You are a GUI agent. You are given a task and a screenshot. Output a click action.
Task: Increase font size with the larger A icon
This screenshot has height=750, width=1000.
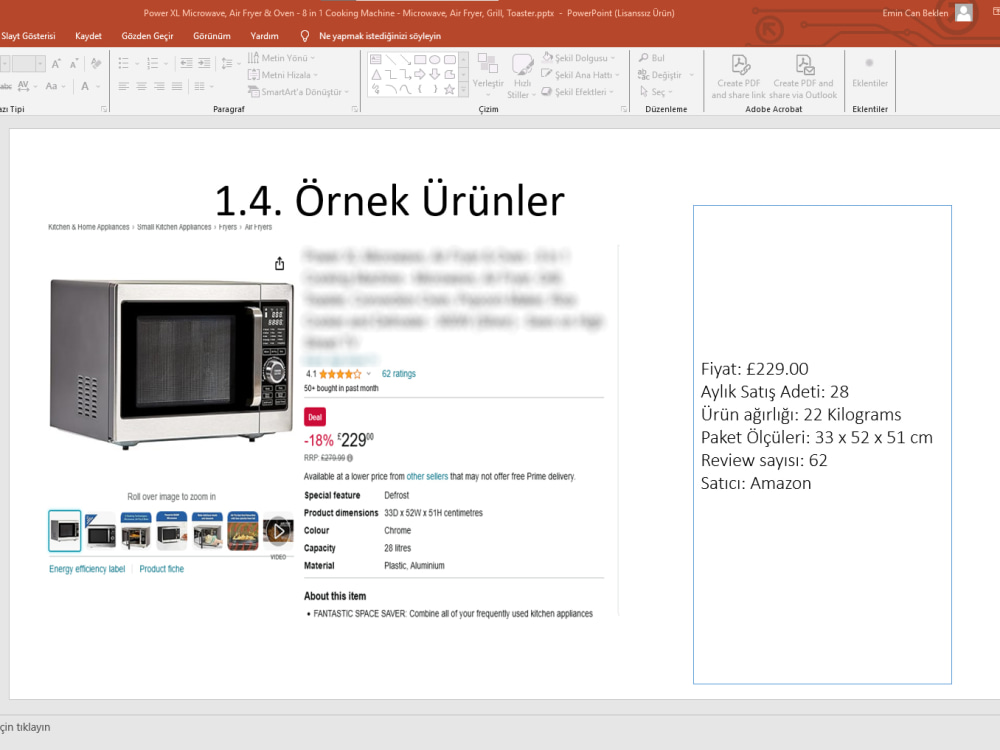coord(56,63)
